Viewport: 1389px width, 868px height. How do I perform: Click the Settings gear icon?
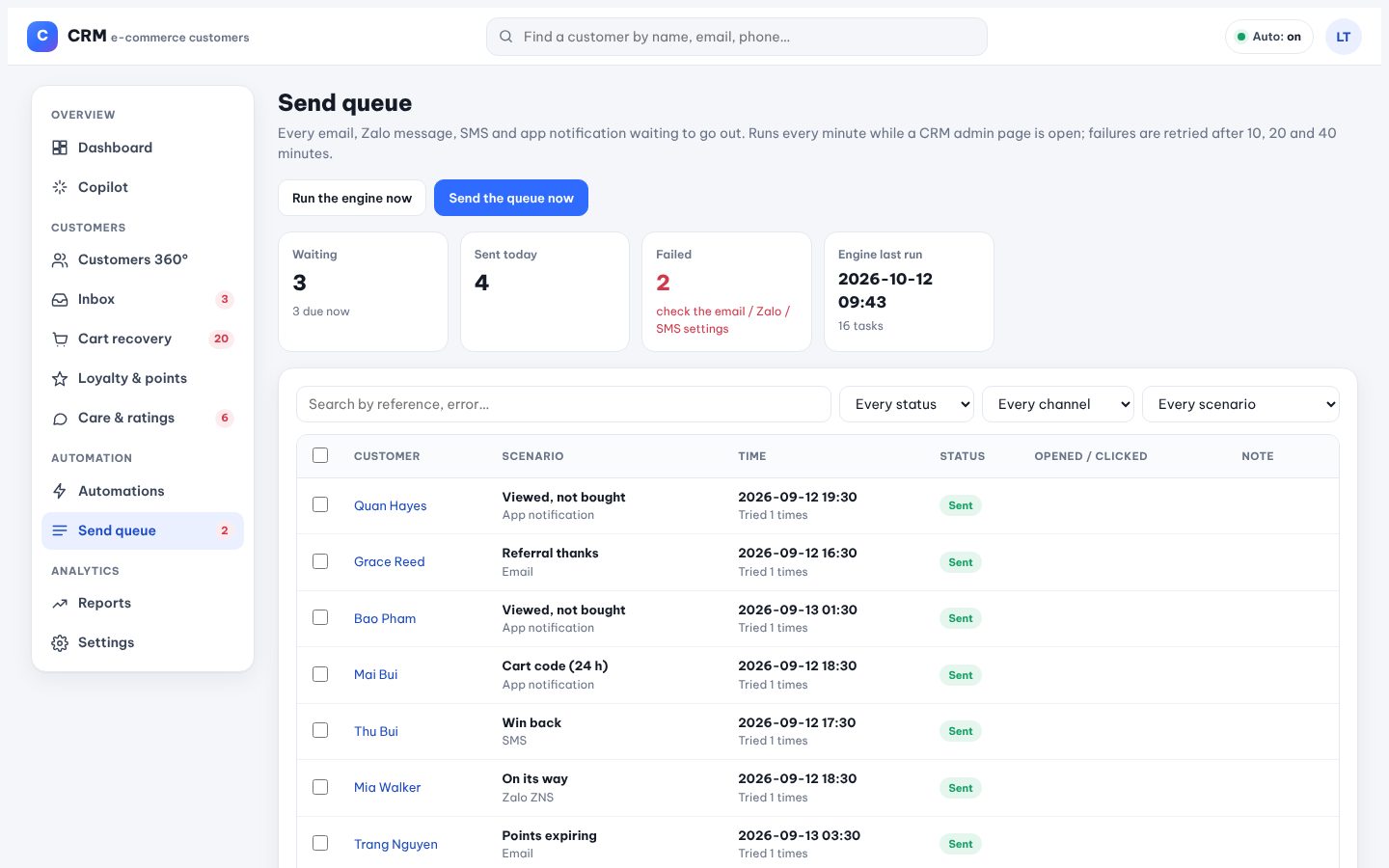[x=60, y=642]
